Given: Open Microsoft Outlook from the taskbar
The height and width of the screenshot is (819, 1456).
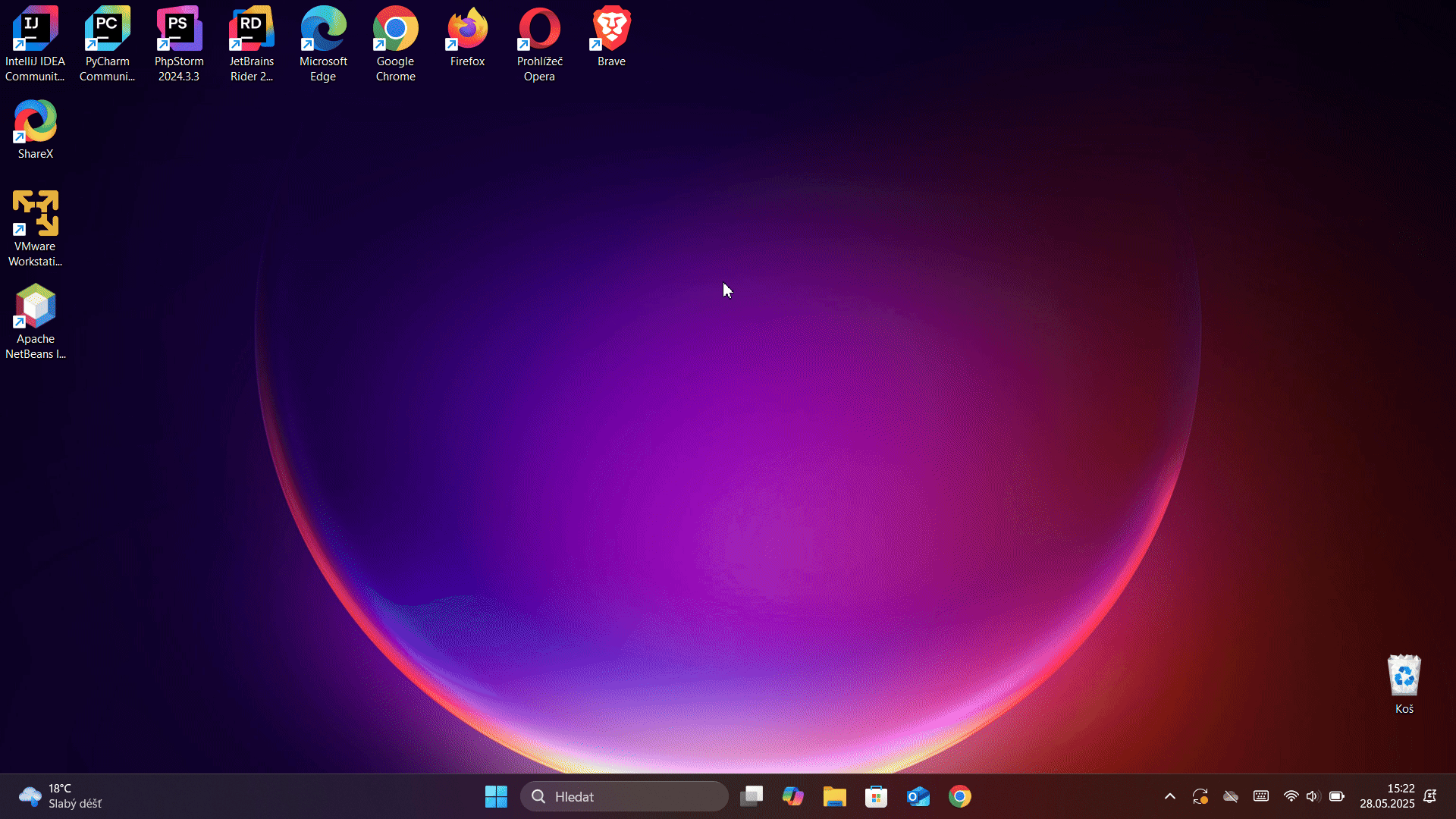Looking at the screenshot, I should point(918,796).
